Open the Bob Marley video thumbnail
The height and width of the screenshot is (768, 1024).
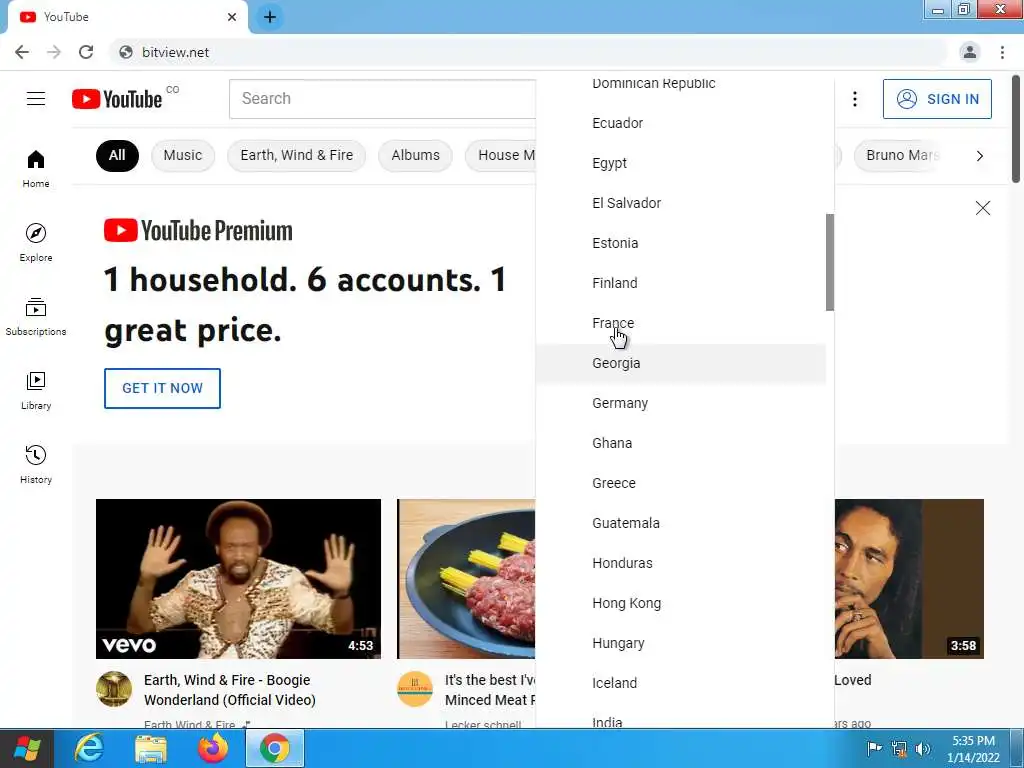[909, 579]
